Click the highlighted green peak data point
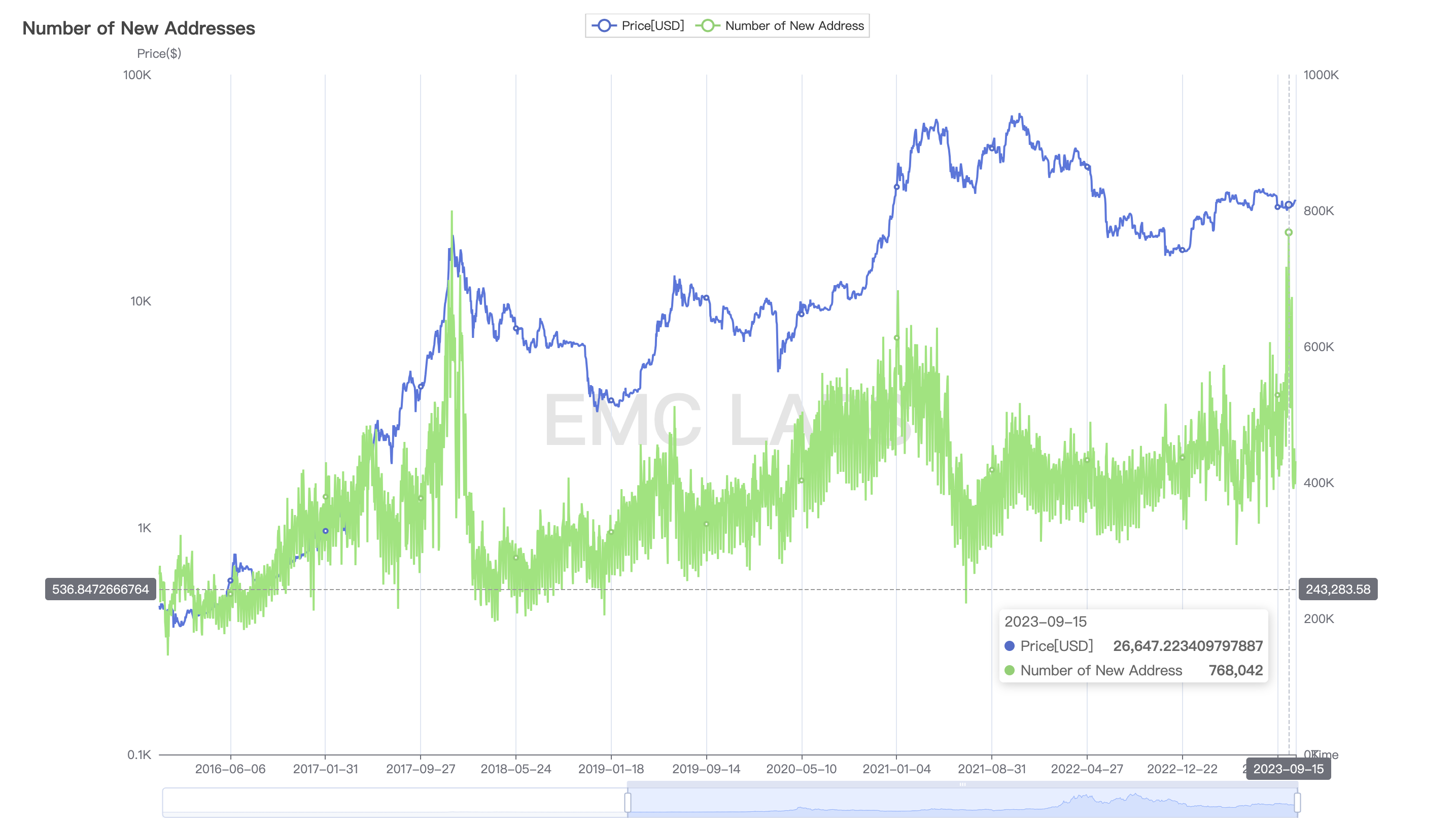 tap(1289, 232)
